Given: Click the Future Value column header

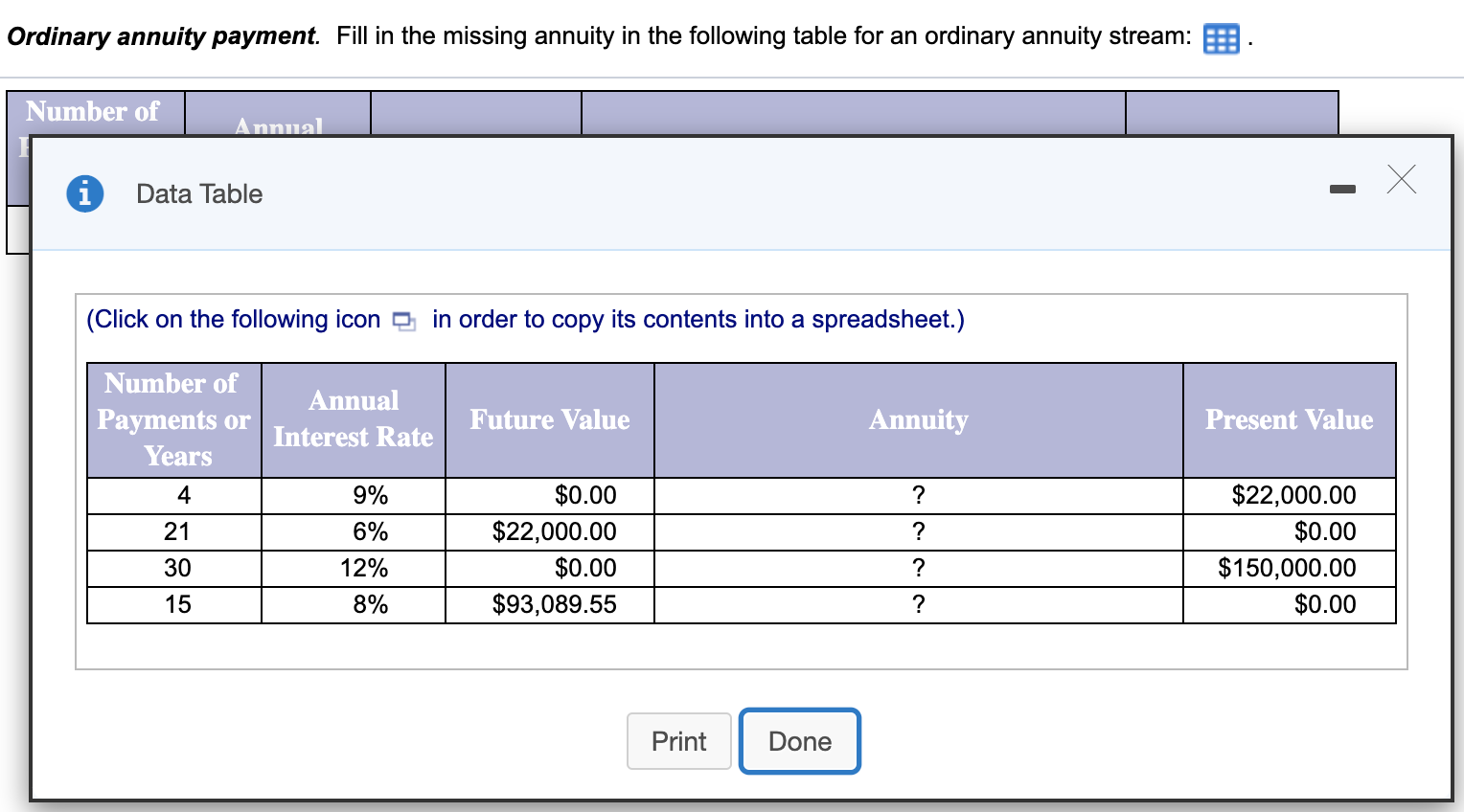Looking at the screenshot, I should pyautogui.click(x=550, y=419).
